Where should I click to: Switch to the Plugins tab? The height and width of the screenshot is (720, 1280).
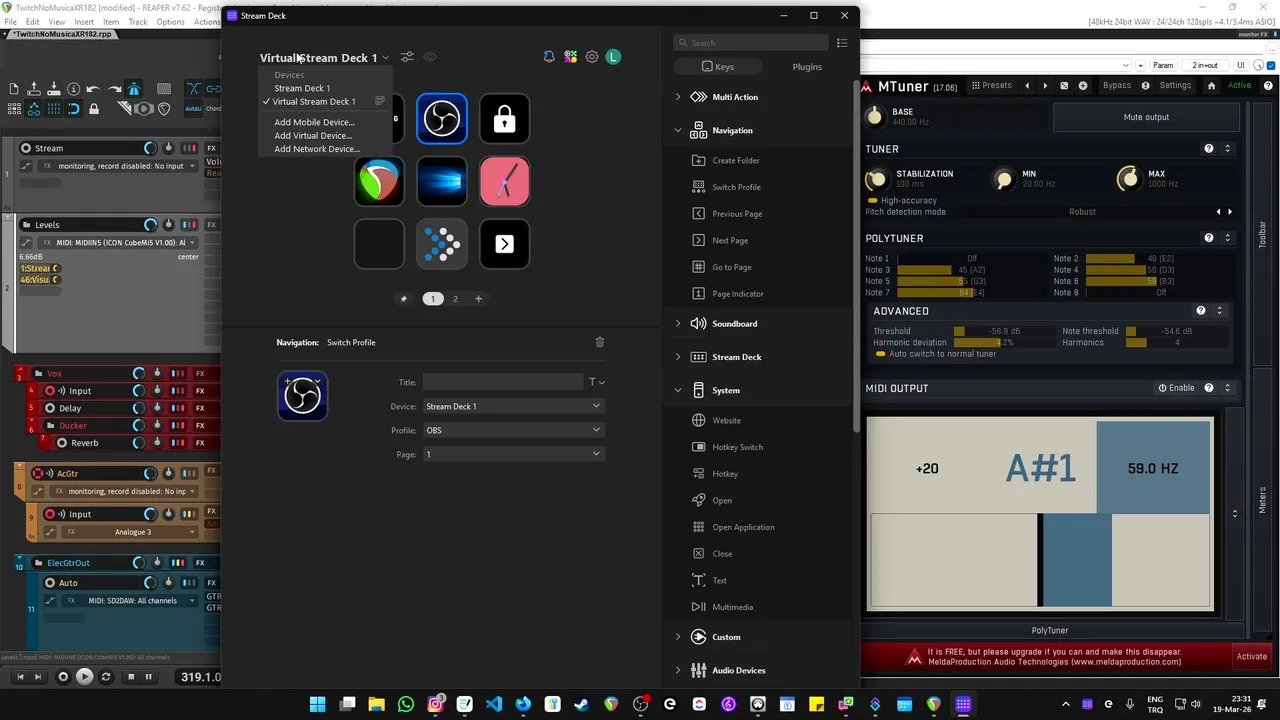point(807,67)
